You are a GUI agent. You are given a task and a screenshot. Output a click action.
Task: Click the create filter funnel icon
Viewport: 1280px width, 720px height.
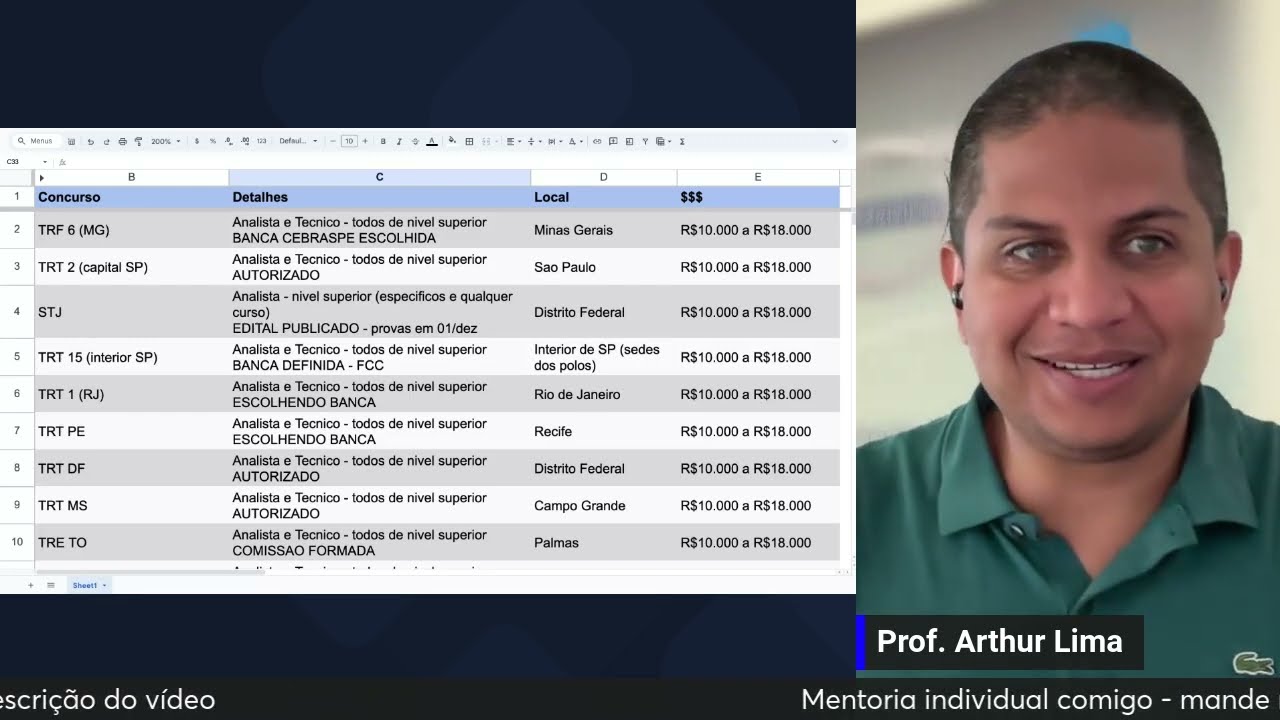click(x=645, y=142)
